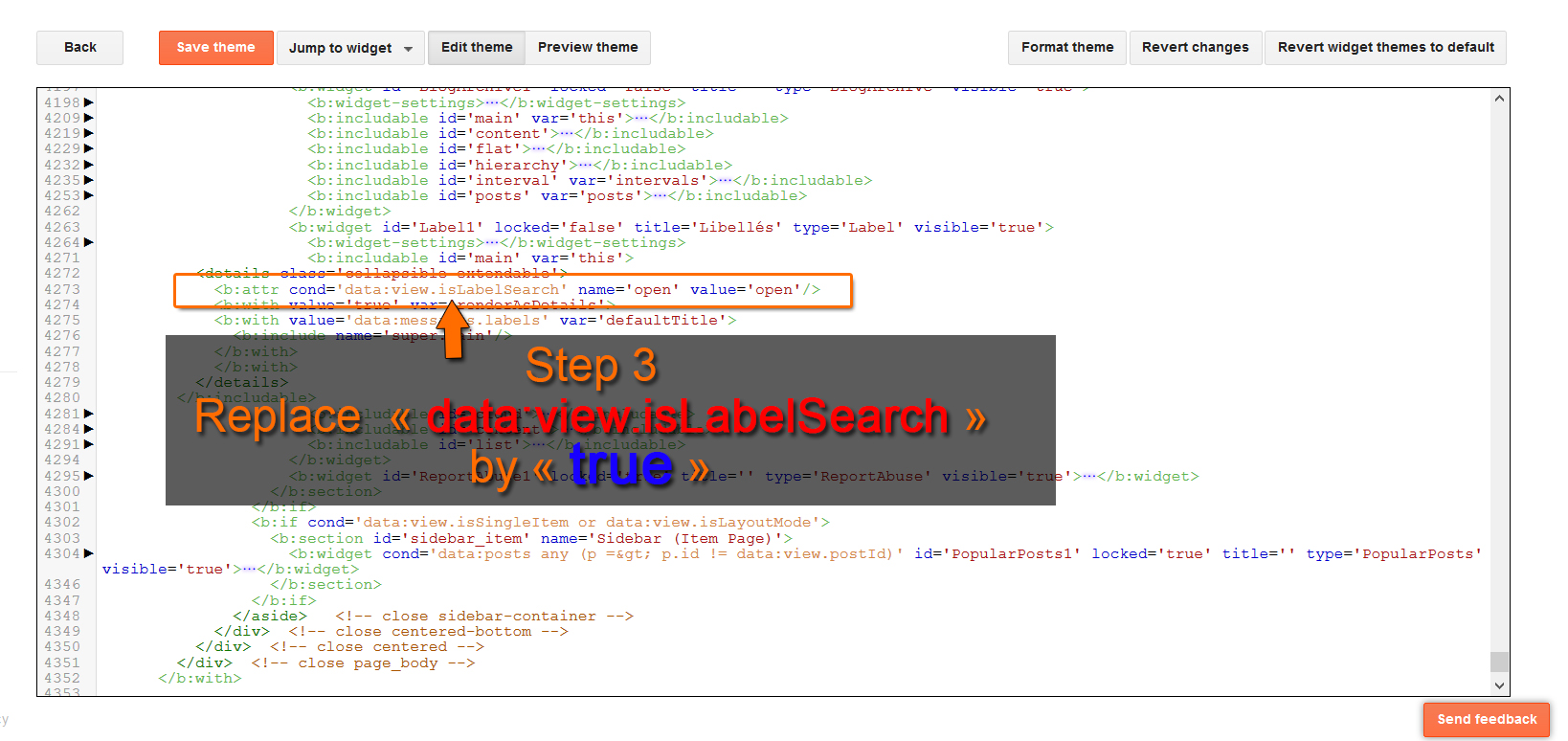Screen dimensions: 1568x741
Task: Click the </b:section> tag on line 4346
Action: 325,584
